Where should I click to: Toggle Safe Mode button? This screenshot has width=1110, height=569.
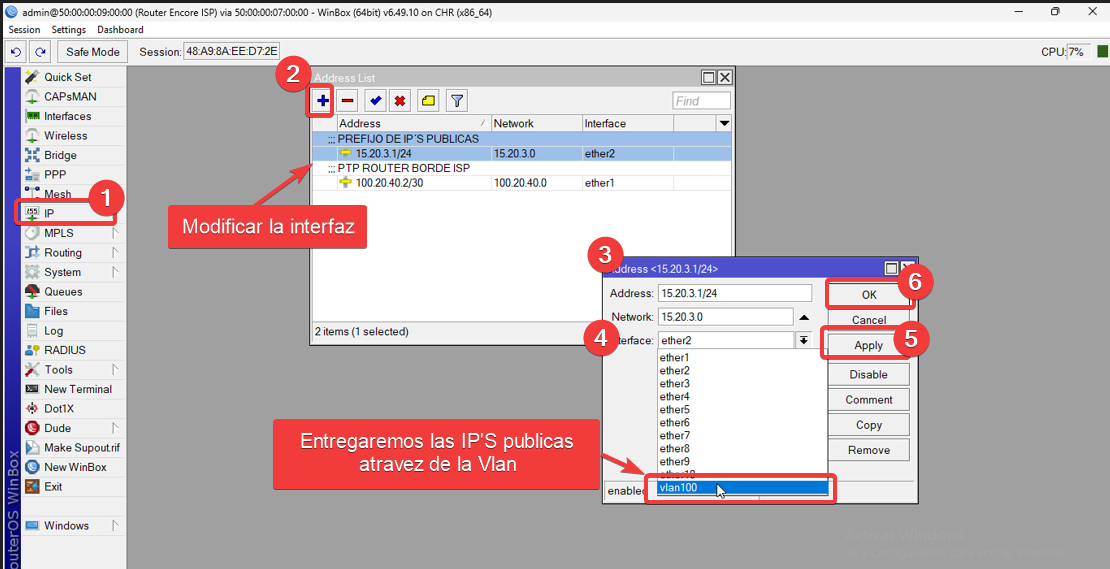93,52
